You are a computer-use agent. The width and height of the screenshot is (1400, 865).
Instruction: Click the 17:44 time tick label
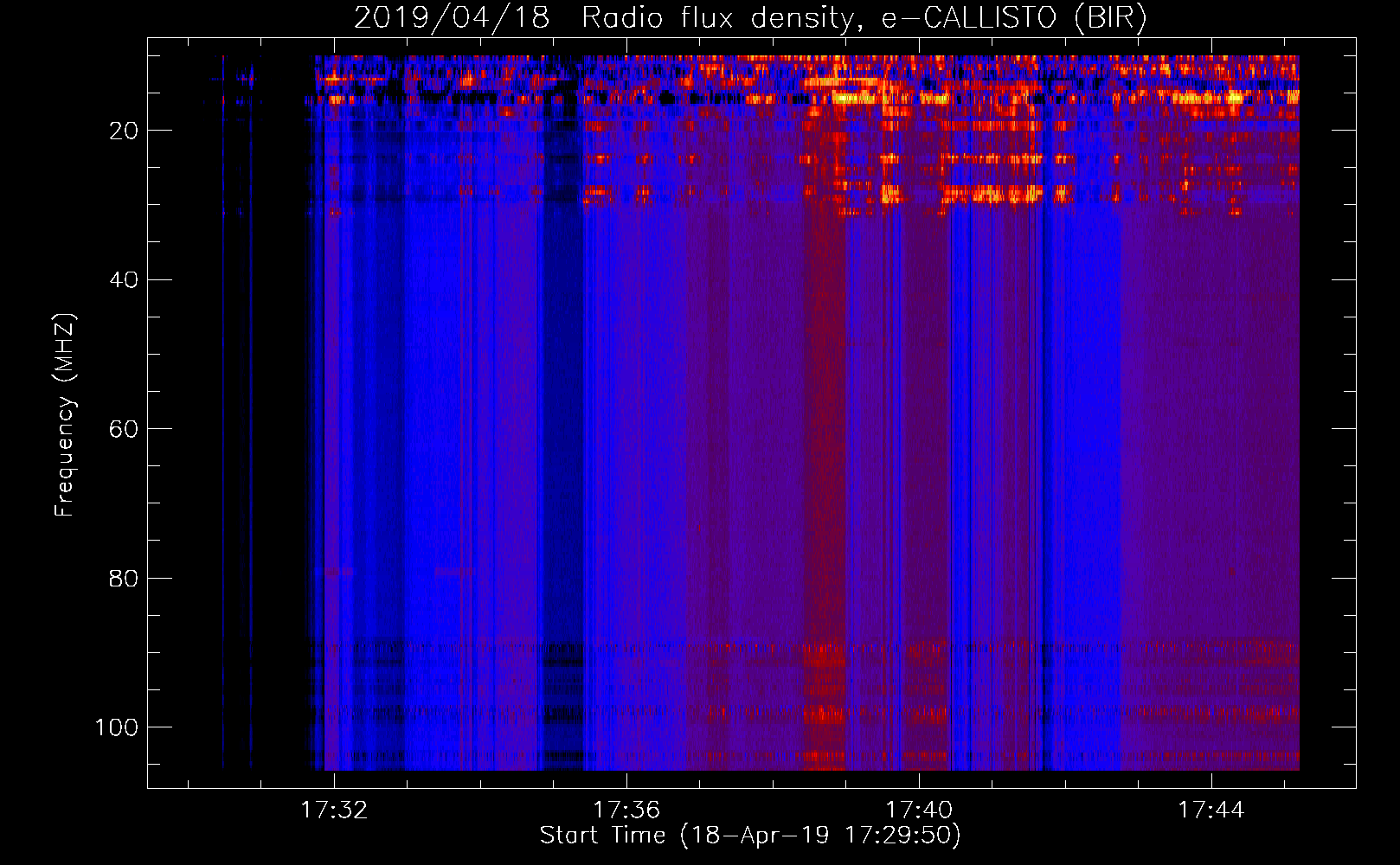(x=1211, y=810)
